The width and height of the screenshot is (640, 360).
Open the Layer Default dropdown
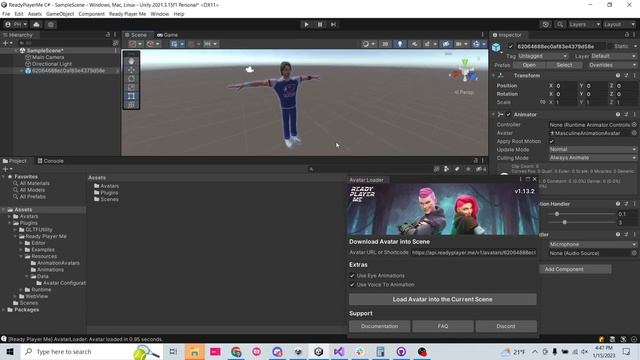tap(612, 56)
